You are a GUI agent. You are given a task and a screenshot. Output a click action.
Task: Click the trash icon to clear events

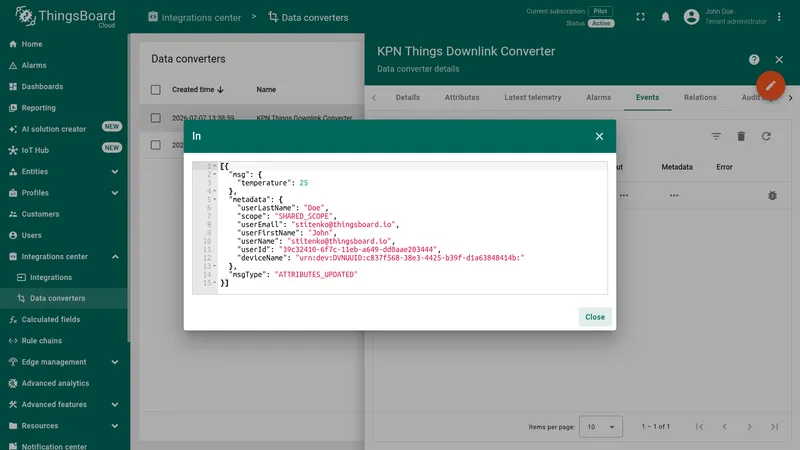[741, 136]
